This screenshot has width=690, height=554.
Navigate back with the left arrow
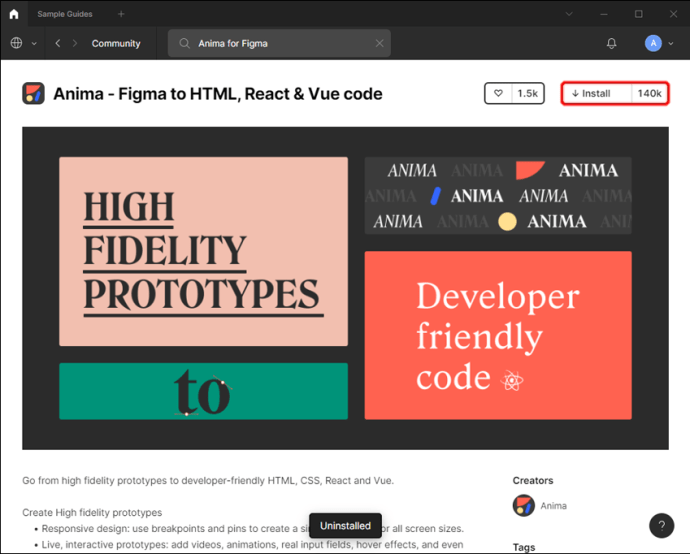[x=58, y=43]
